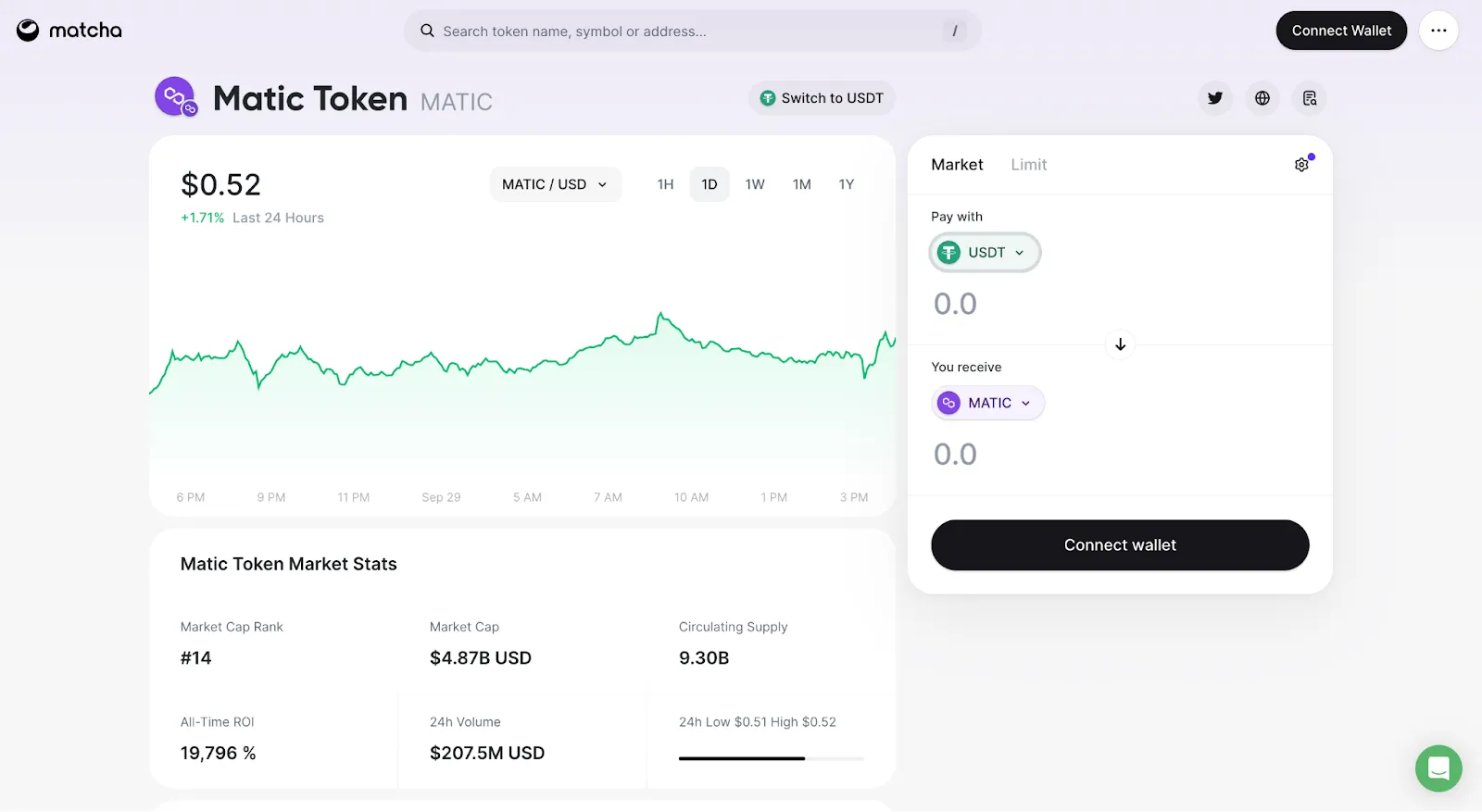Click the Matic Token purple logo
1482x812 pixels.
coord(176,97)
